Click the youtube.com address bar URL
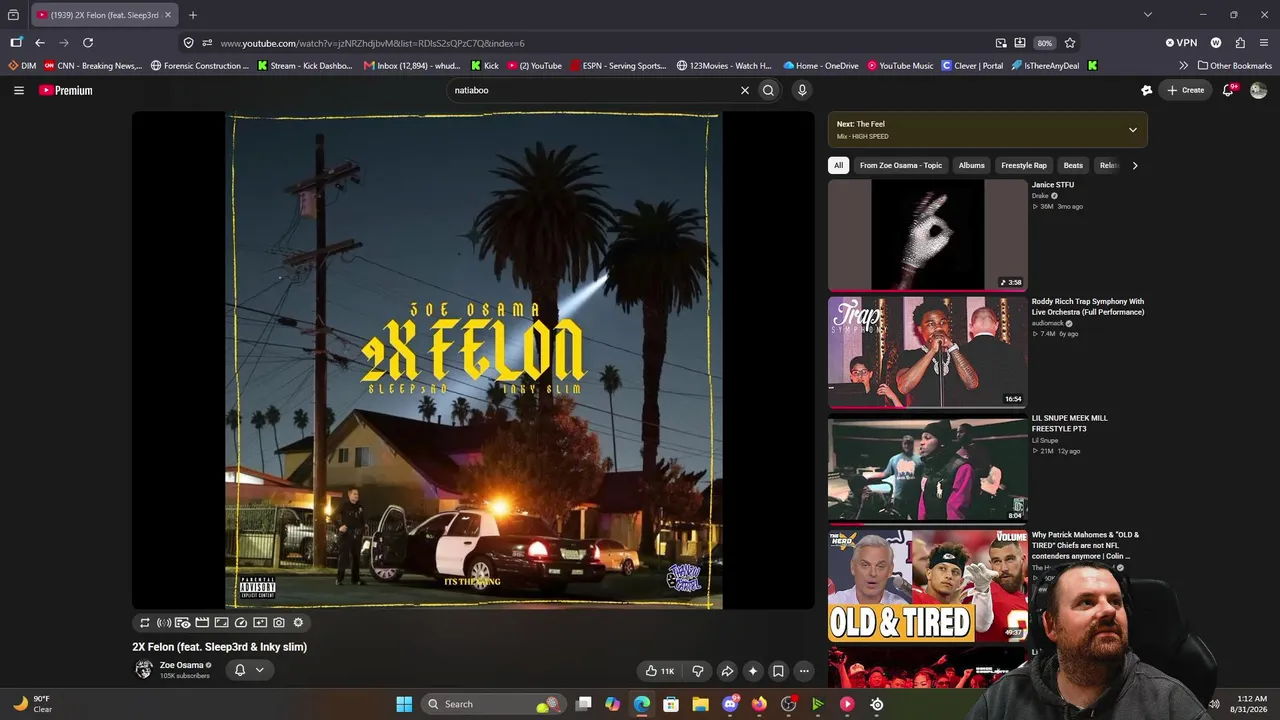This screenshot has width=1280, height=720. [373, 43]
